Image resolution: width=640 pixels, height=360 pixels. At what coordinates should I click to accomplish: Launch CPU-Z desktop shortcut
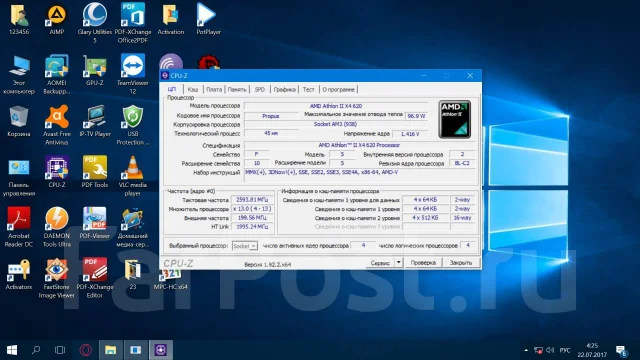click(57, 173)
